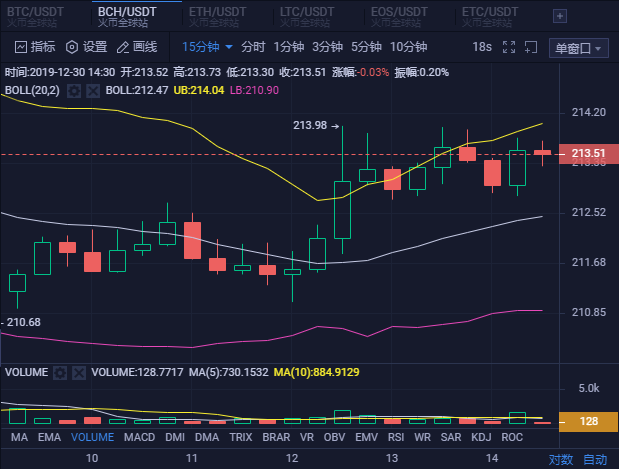Image resolution: width=619 pixels, height=469 pixels.
Task: Select the 分时 time-sharing interval
Action: (x=253, y=47)
